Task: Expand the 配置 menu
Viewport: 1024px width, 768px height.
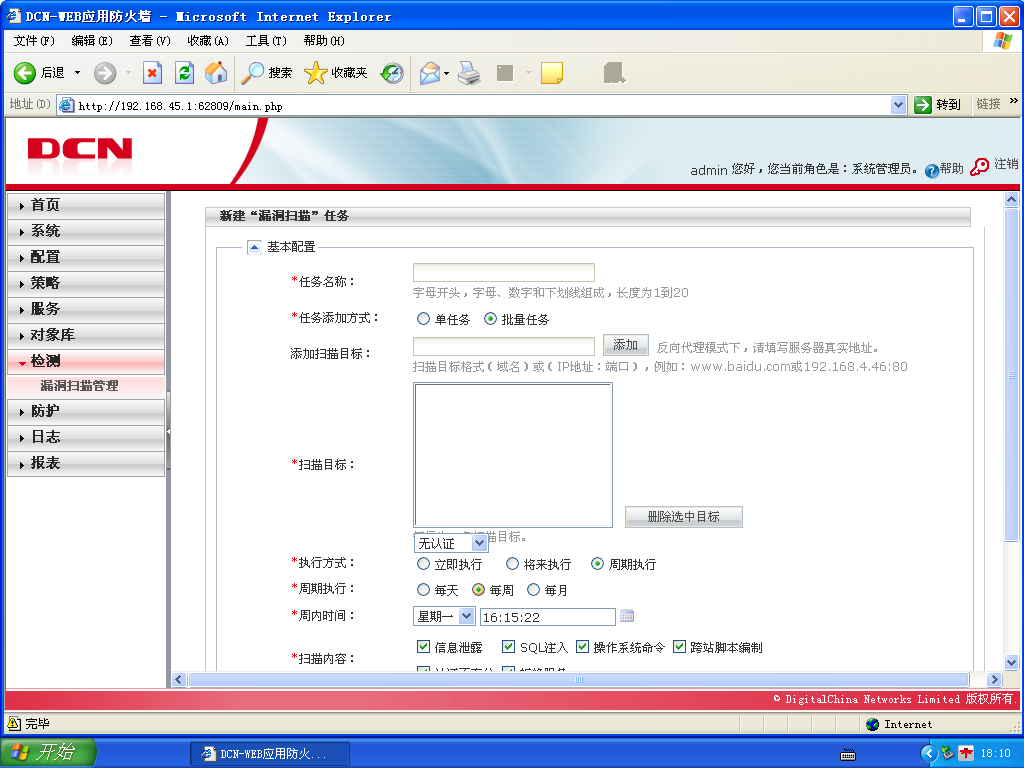Action: [86, 257]
